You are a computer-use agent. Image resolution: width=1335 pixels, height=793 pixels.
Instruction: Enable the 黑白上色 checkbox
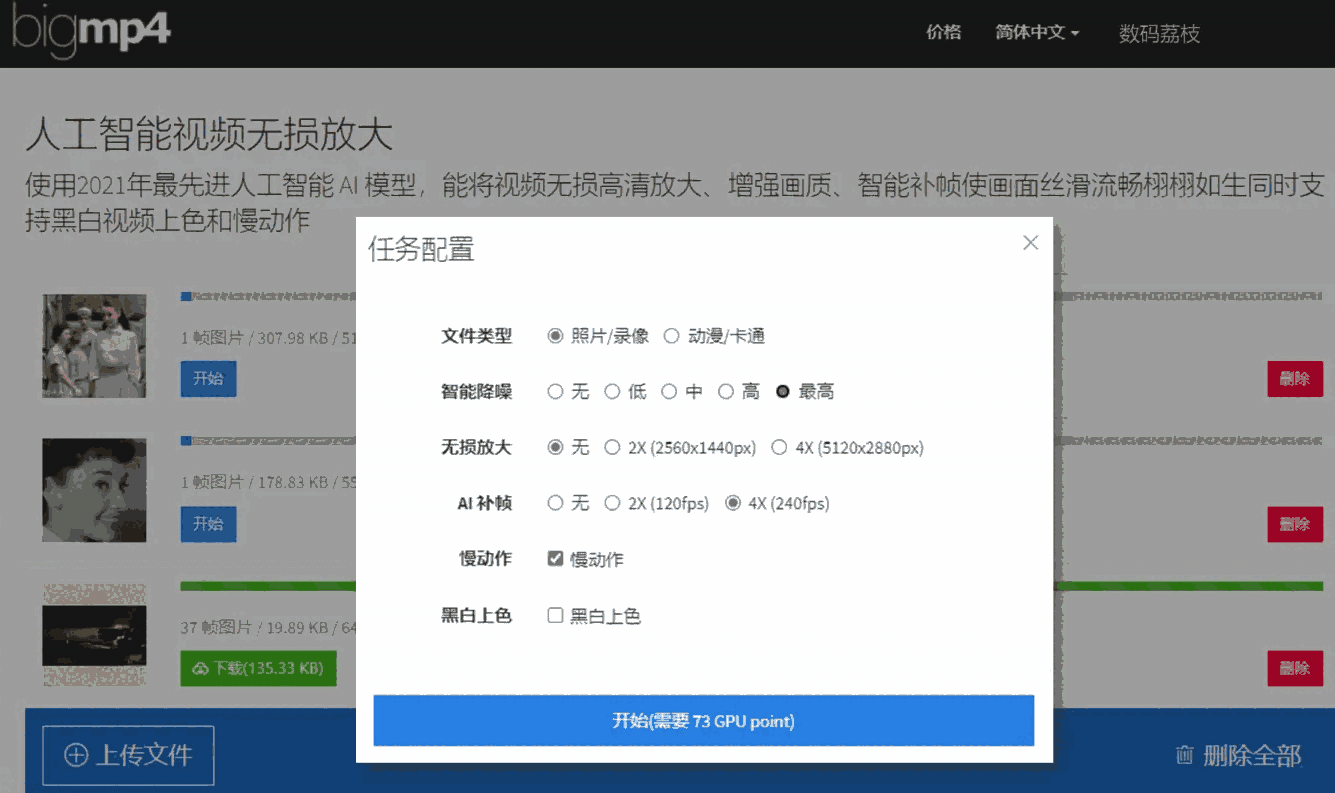click(x=556, y=616)
